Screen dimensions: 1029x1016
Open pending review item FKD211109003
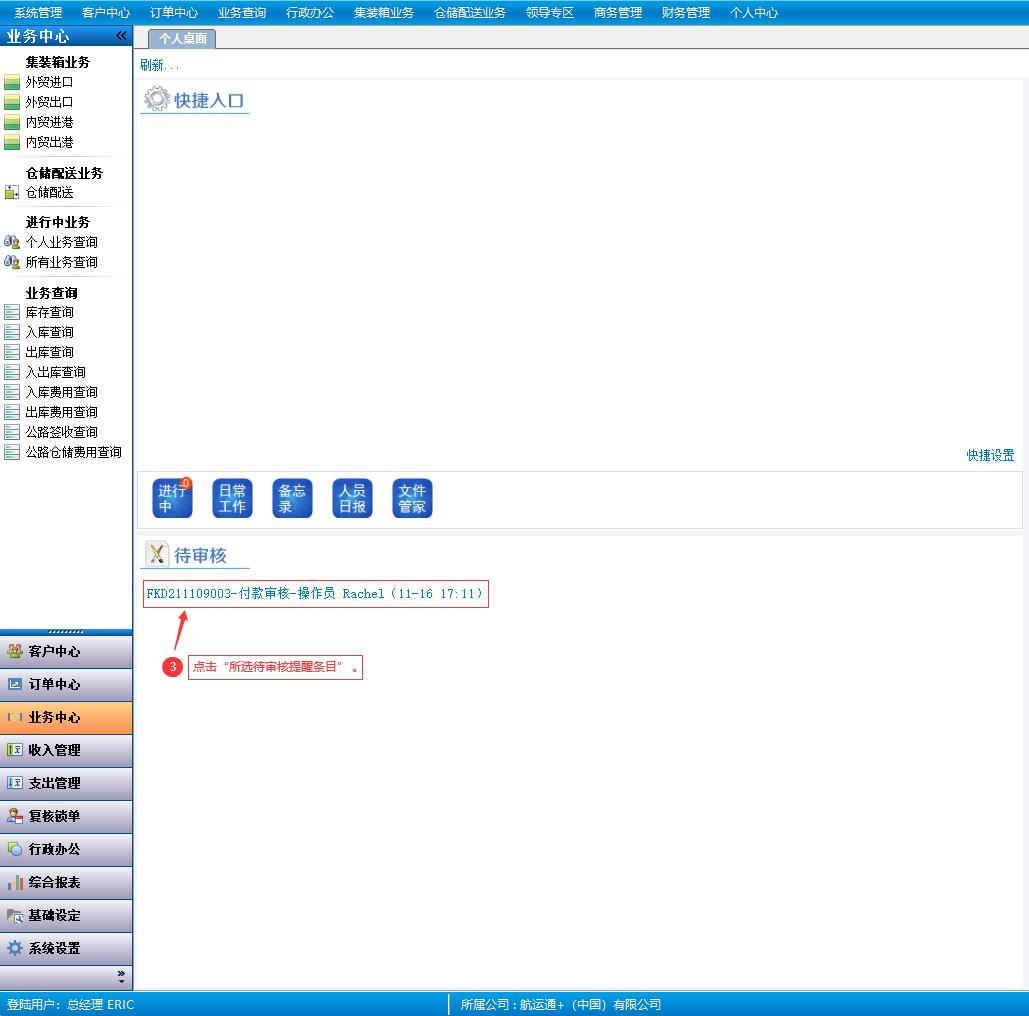tap(315, 594)
